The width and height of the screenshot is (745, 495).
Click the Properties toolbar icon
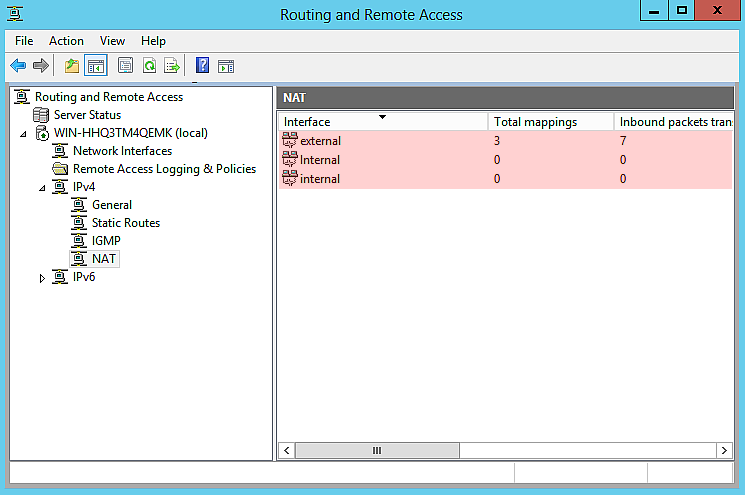pyautogui.click(x=126, y=66)
